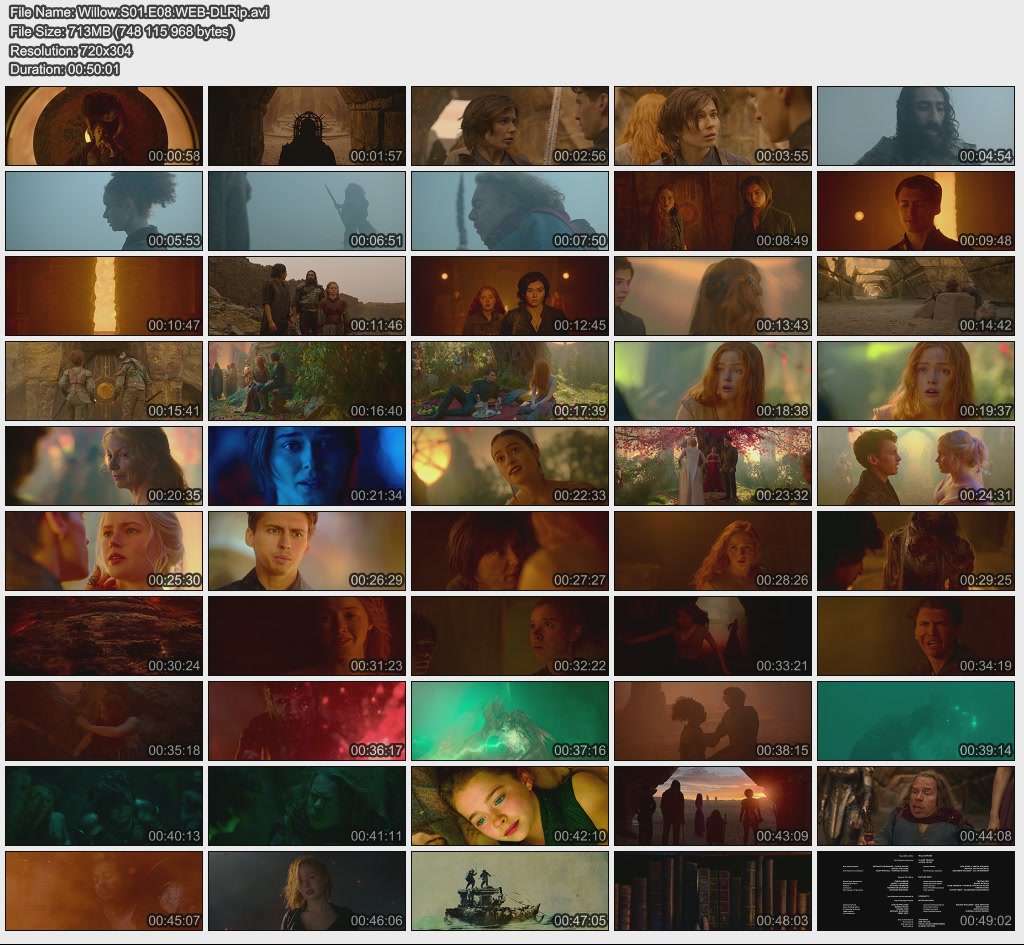Open the frame at 00:02:56
The image size is (1024, 945).
(x=510, y=125)
